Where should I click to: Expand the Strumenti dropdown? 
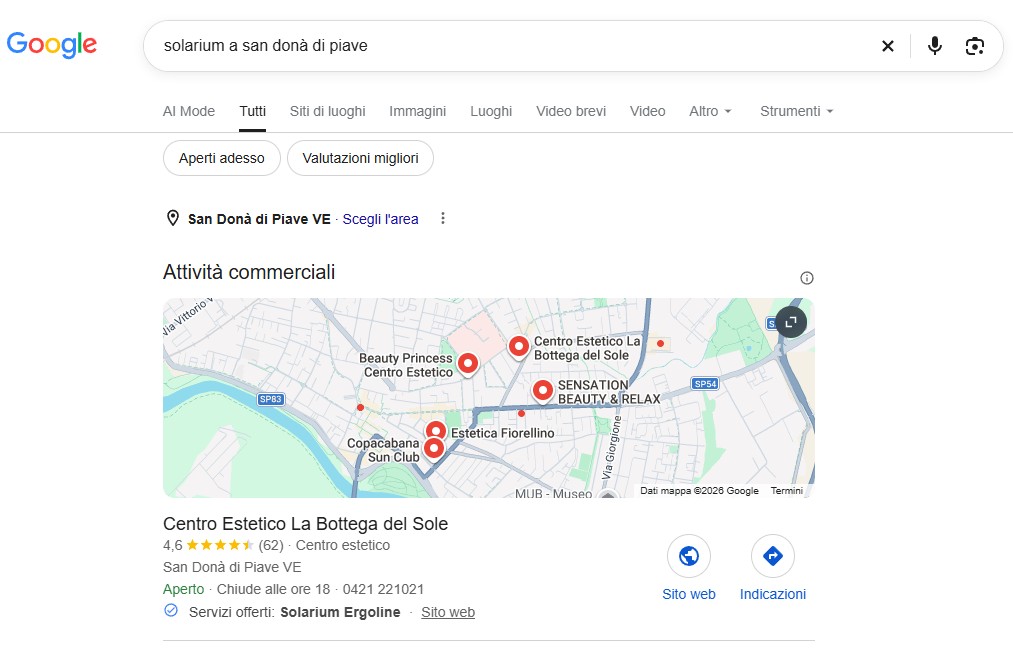coord(797,111)
